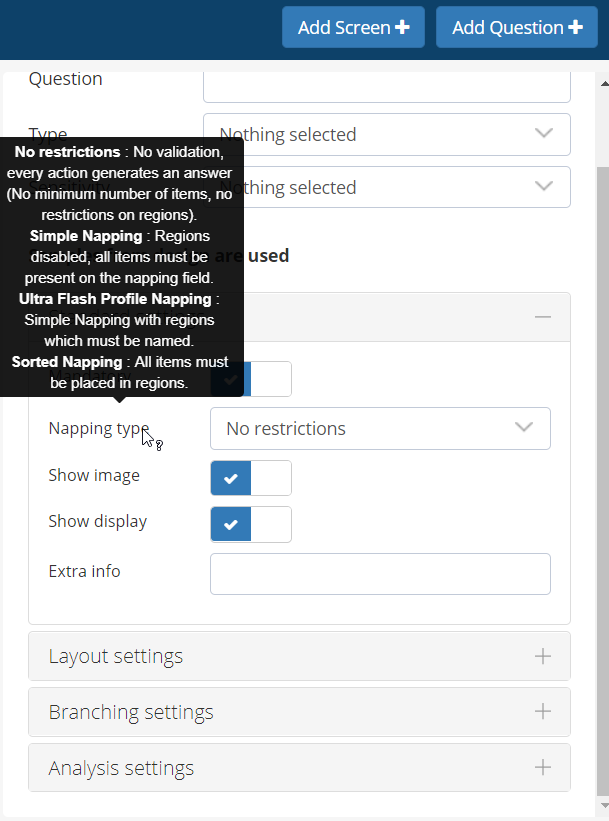The width and height of the screenshot is (609, 821).
Task: Click the Napping type label
Action: click(98, 428)
